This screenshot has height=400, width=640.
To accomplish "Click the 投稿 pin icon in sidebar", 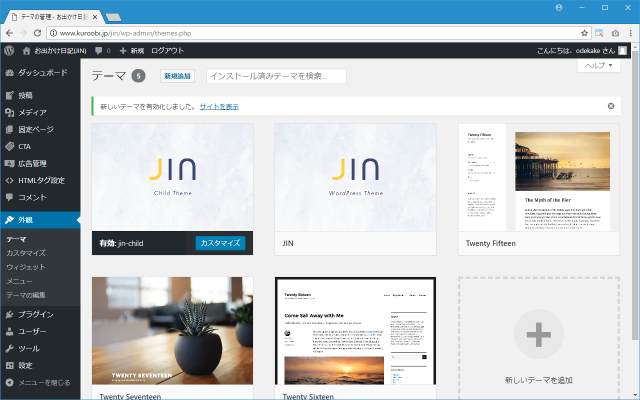I will point(10,96).
